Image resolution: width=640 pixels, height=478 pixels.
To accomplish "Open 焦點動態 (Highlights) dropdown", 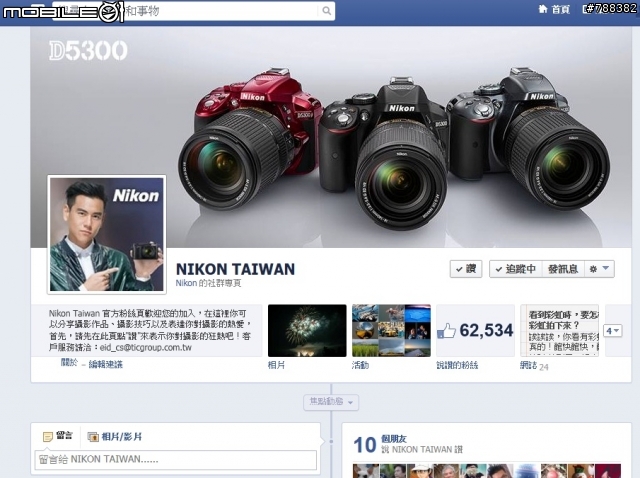I will [331, 402].
